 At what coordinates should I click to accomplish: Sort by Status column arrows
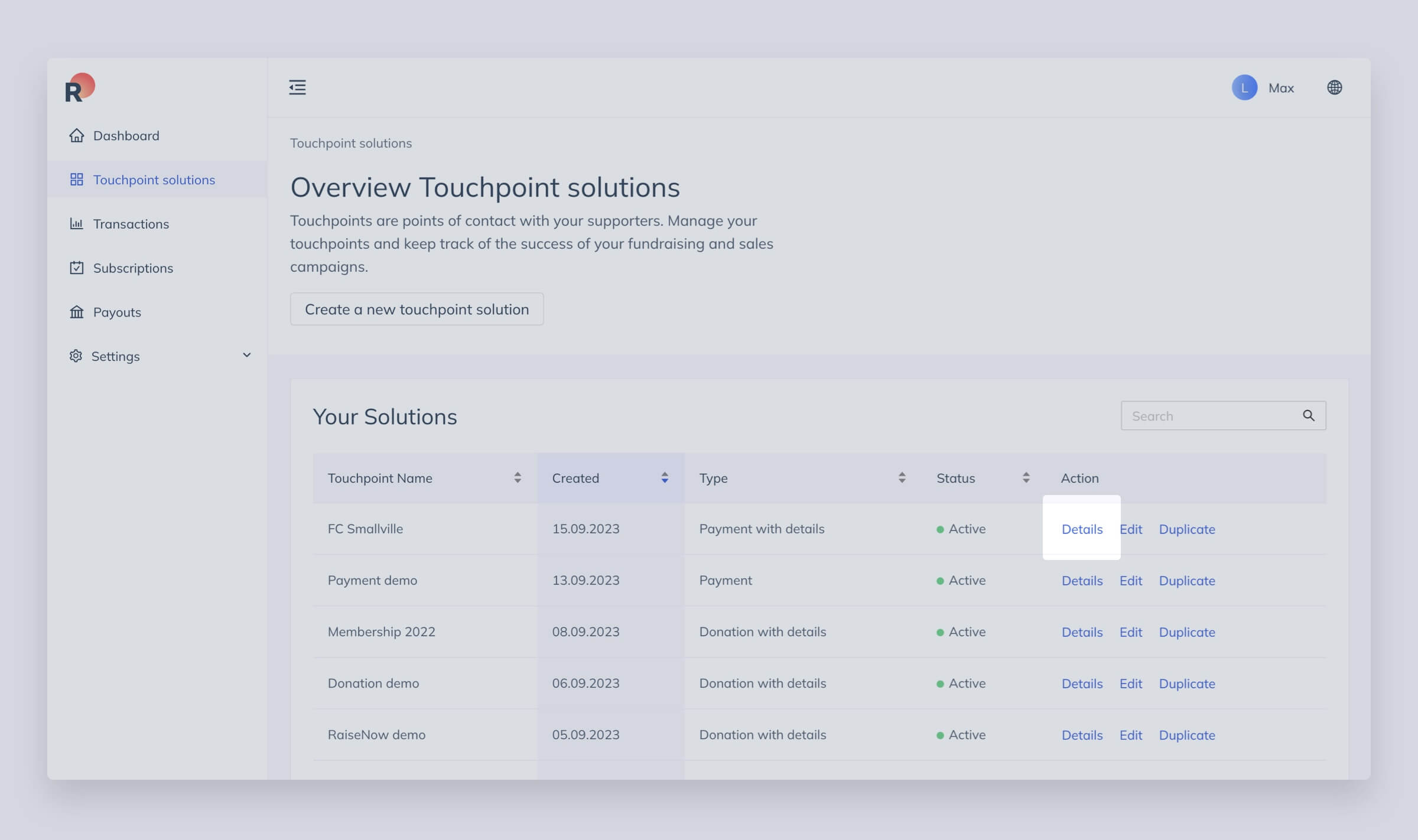point(1026,478)
